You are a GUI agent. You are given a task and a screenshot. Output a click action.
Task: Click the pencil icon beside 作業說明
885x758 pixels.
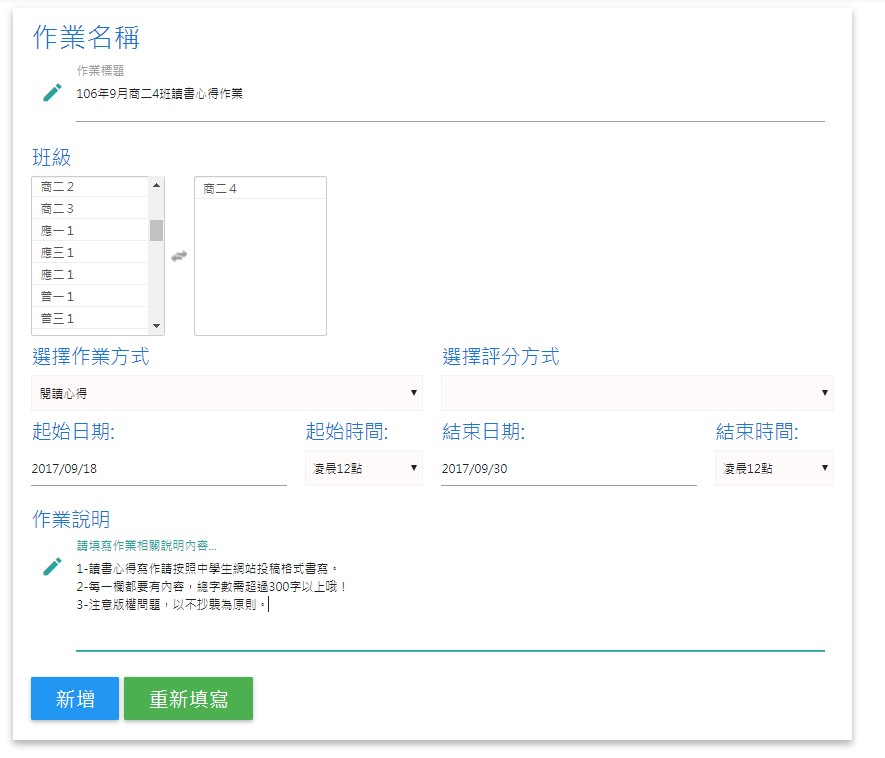click(52, 567)
